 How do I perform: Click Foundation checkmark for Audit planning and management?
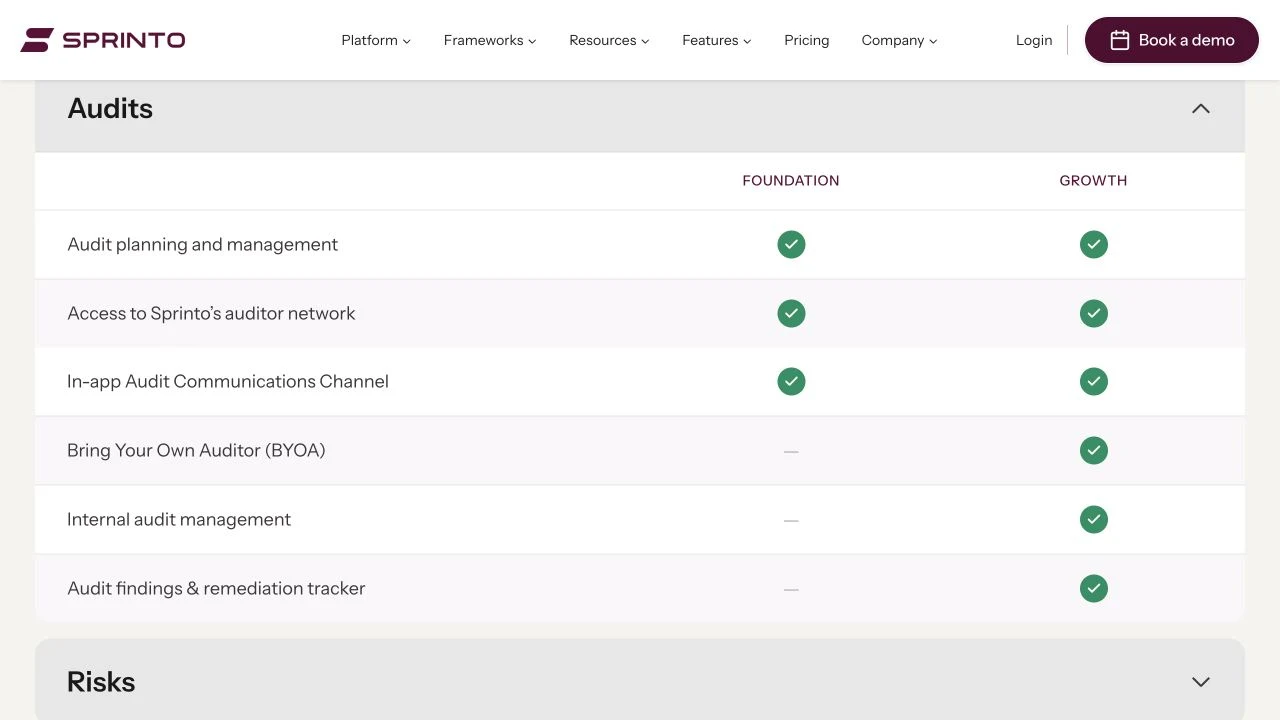pyautogui.click(x=791, y=244)
